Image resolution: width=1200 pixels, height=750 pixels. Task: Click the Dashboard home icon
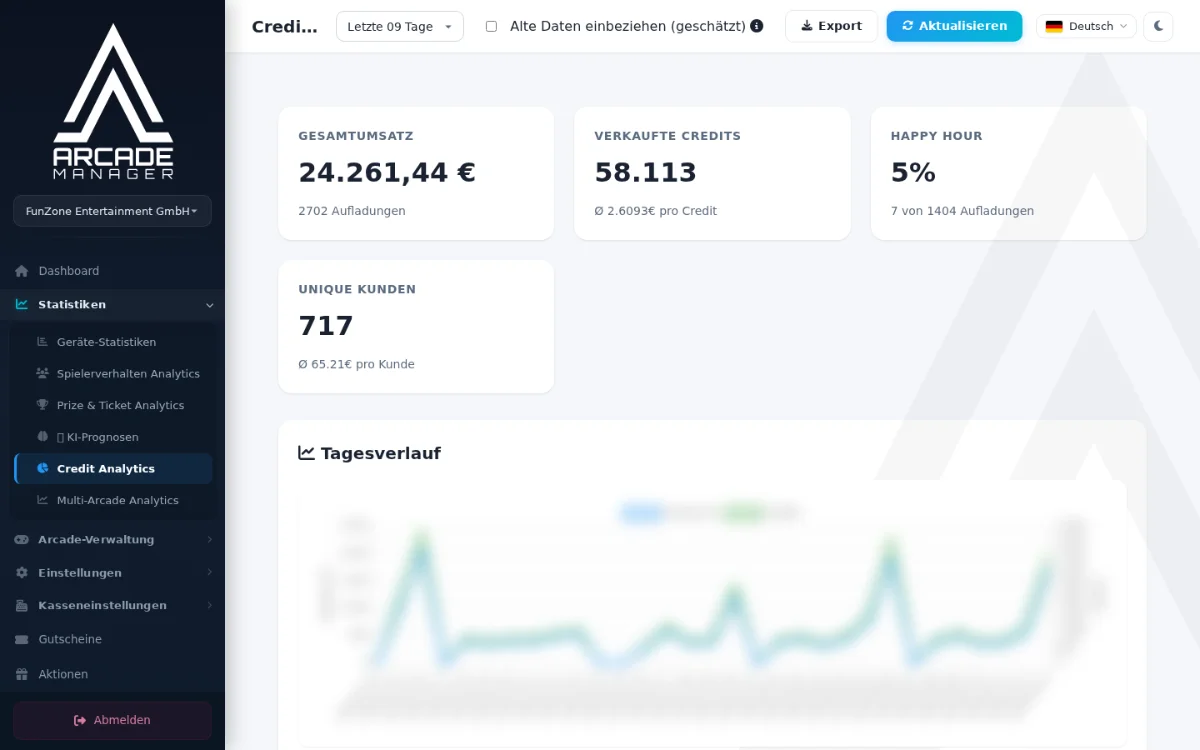pyautogui.click(x=22, y=271)
